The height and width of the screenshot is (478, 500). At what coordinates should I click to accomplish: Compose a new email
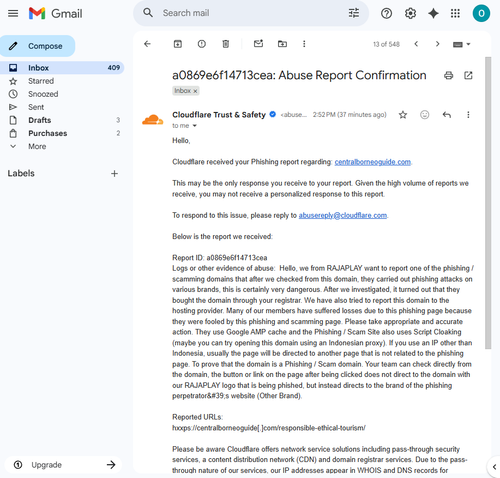[x=38, y=46]
